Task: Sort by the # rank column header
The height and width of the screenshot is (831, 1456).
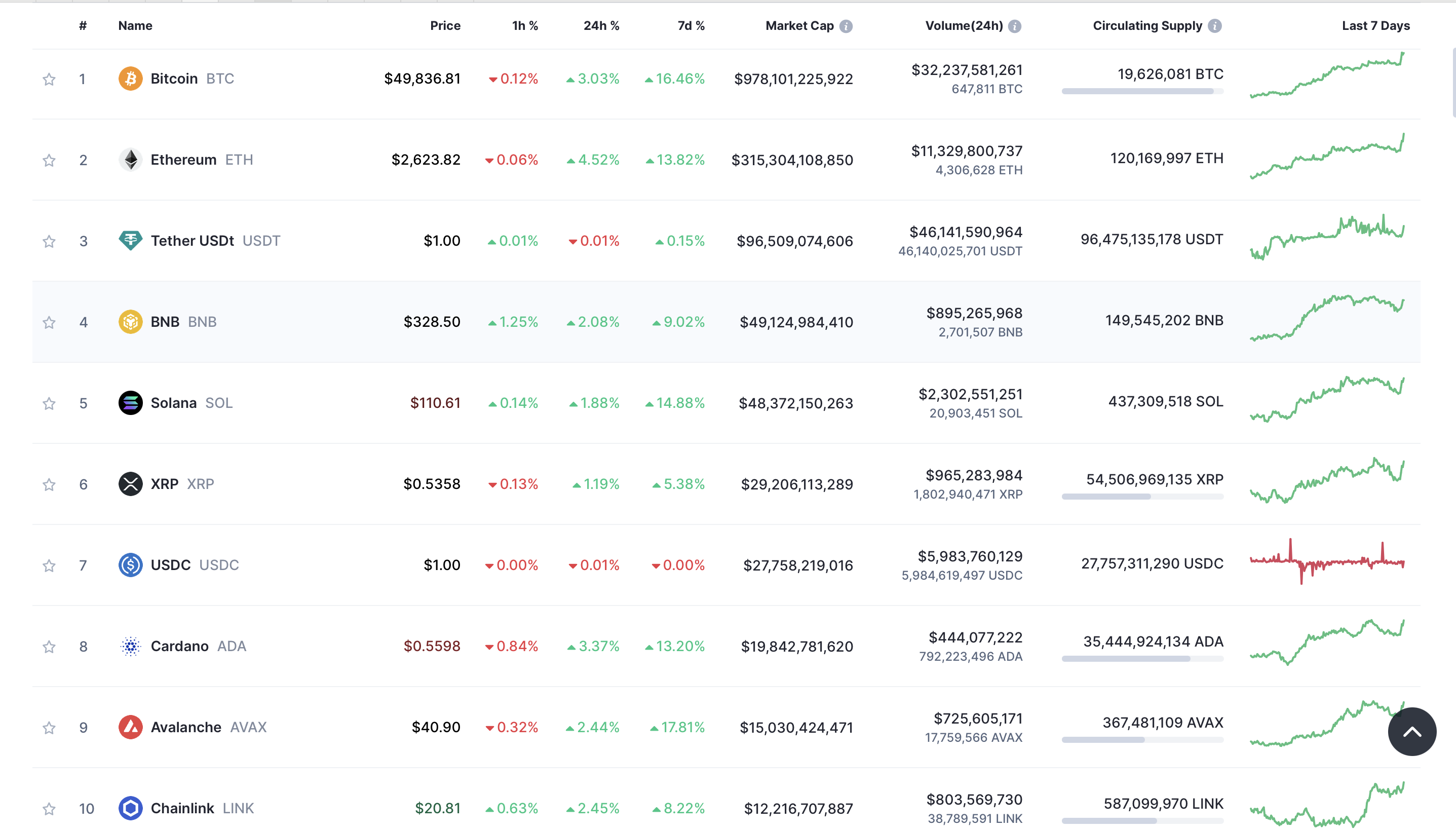Action: (83, 26)
